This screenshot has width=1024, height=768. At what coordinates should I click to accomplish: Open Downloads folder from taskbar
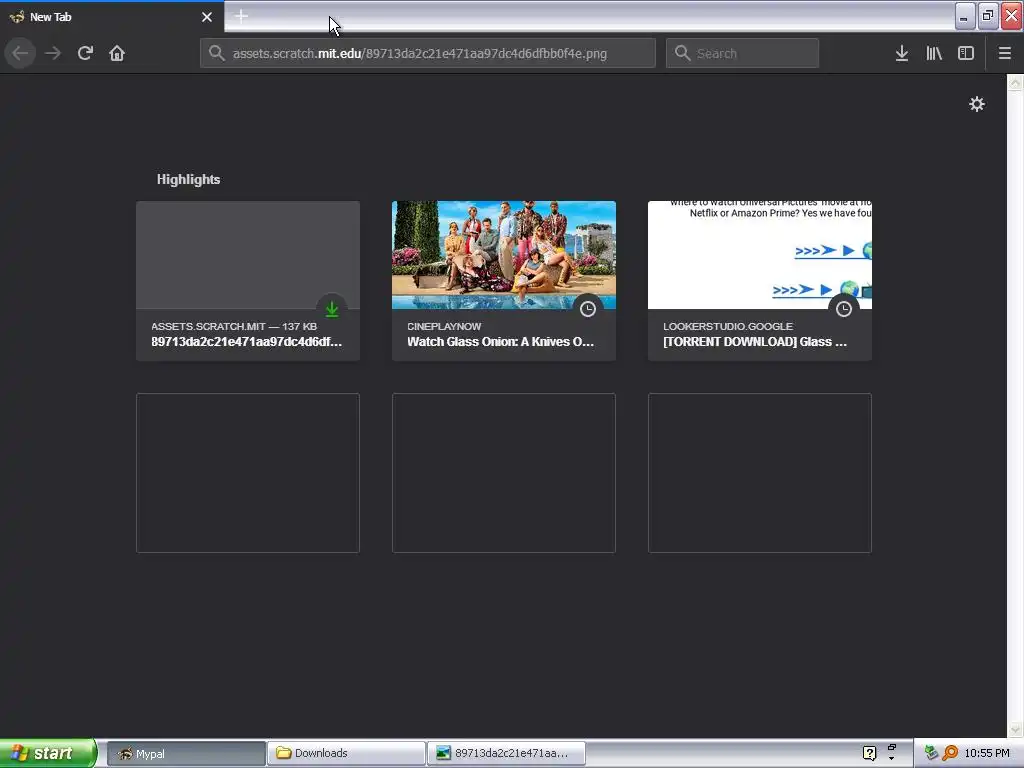click(x=347, y=754)
